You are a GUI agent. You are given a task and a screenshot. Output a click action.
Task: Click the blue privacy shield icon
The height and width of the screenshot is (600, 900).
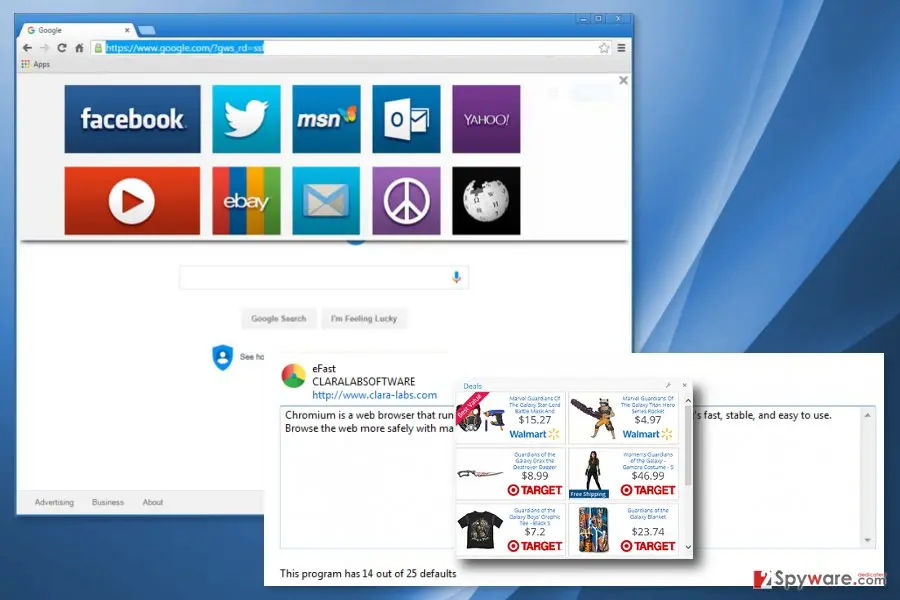pyautogui.click(x=223, y=357)
